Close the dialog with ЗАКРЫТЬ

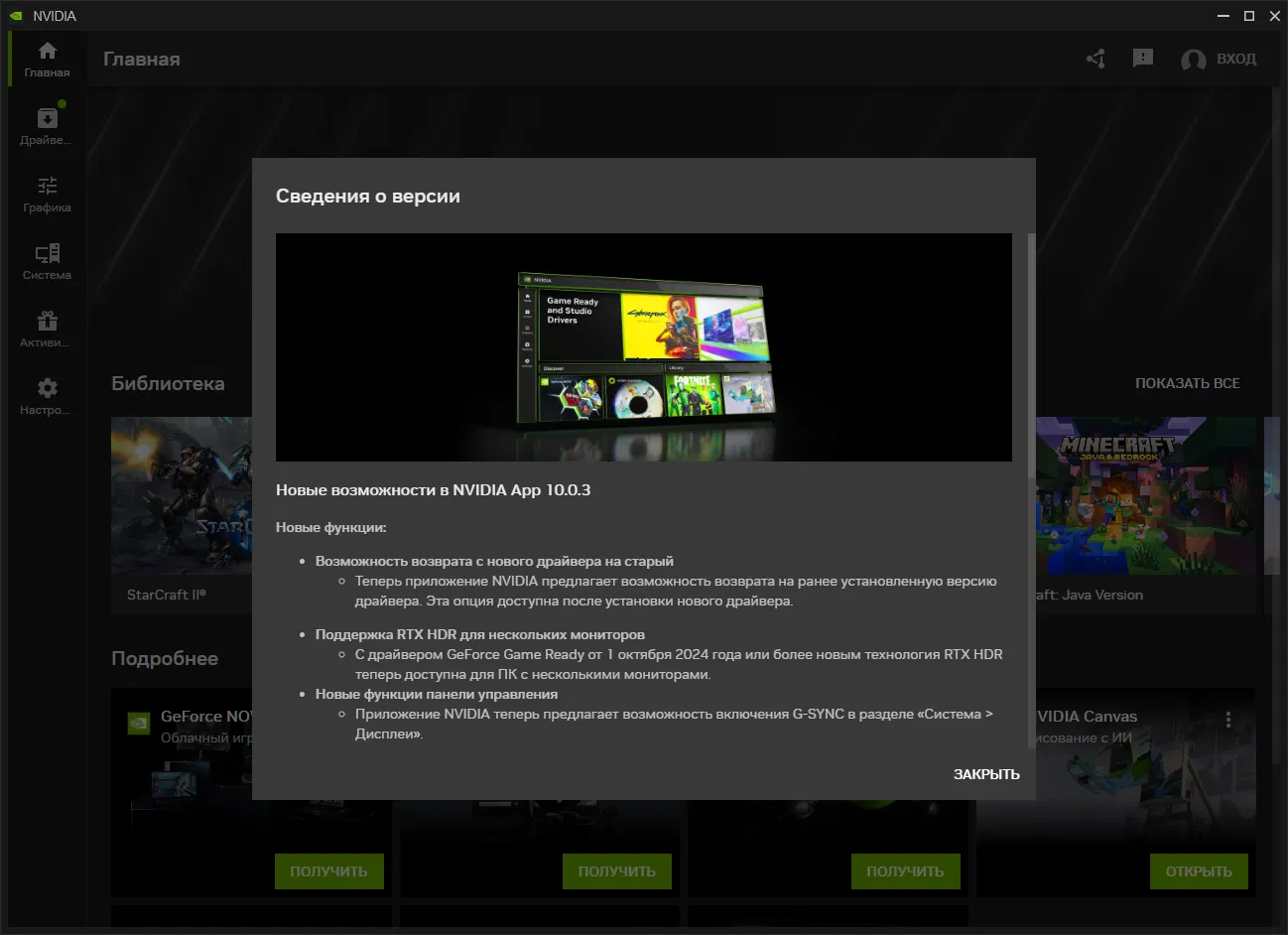tap(986, 774)
